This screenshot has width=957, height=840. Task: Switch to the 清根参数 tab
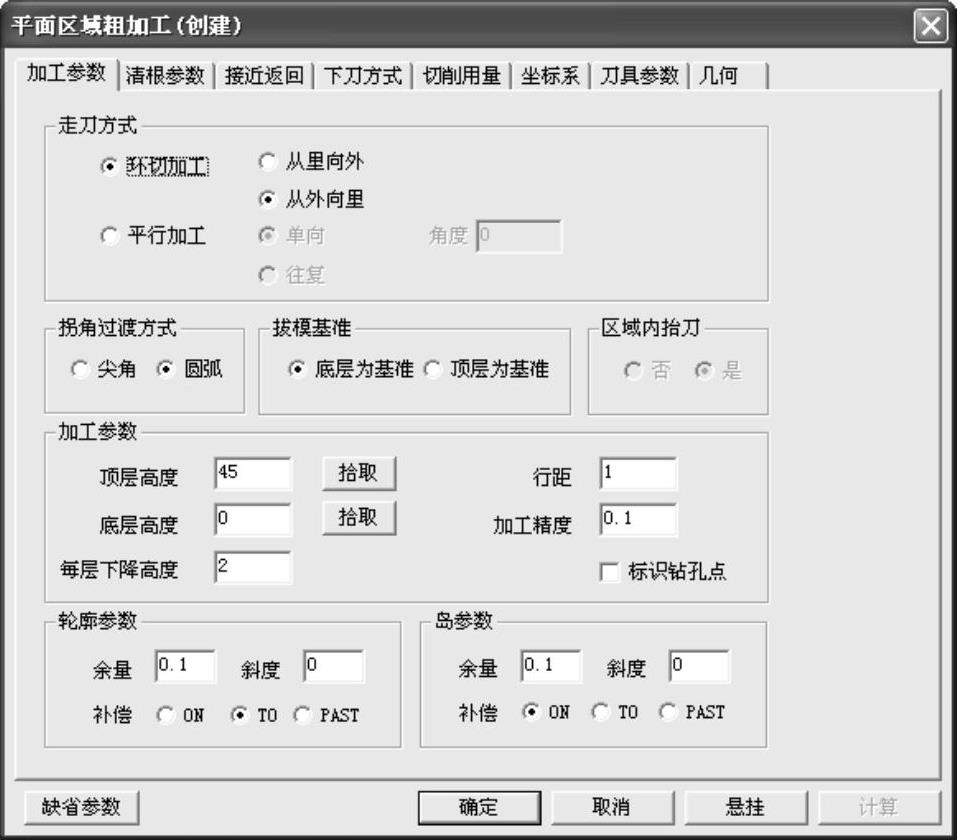[x=165, y=76]
